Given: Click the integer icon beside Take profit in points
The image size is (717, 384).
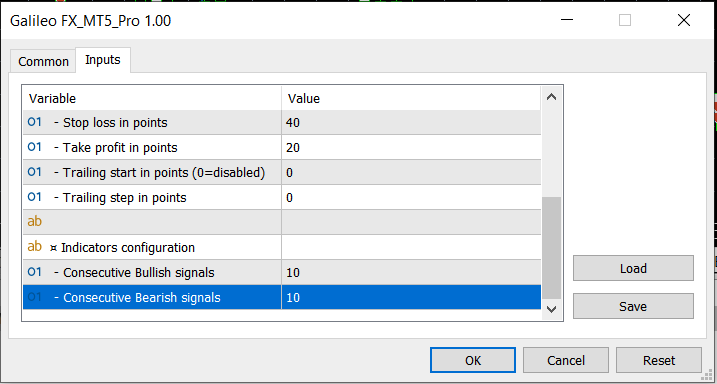Looking at the screenshot, I should pyautogui.click(x=35, y=147).
